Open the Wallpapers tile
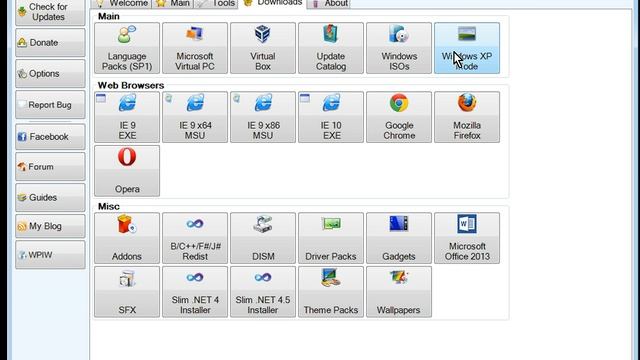640x360 pixels. pyautogui.click(x=399, y=292)
